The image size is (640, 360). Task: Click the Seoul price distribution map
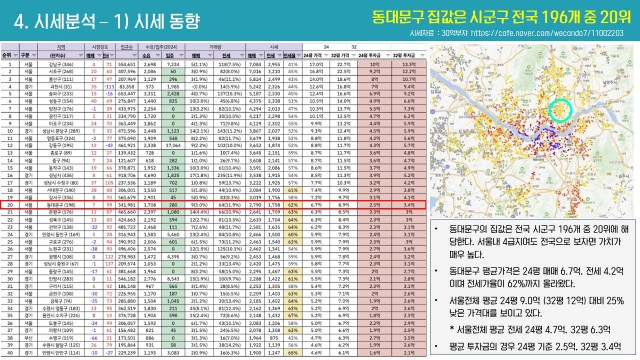532,131
